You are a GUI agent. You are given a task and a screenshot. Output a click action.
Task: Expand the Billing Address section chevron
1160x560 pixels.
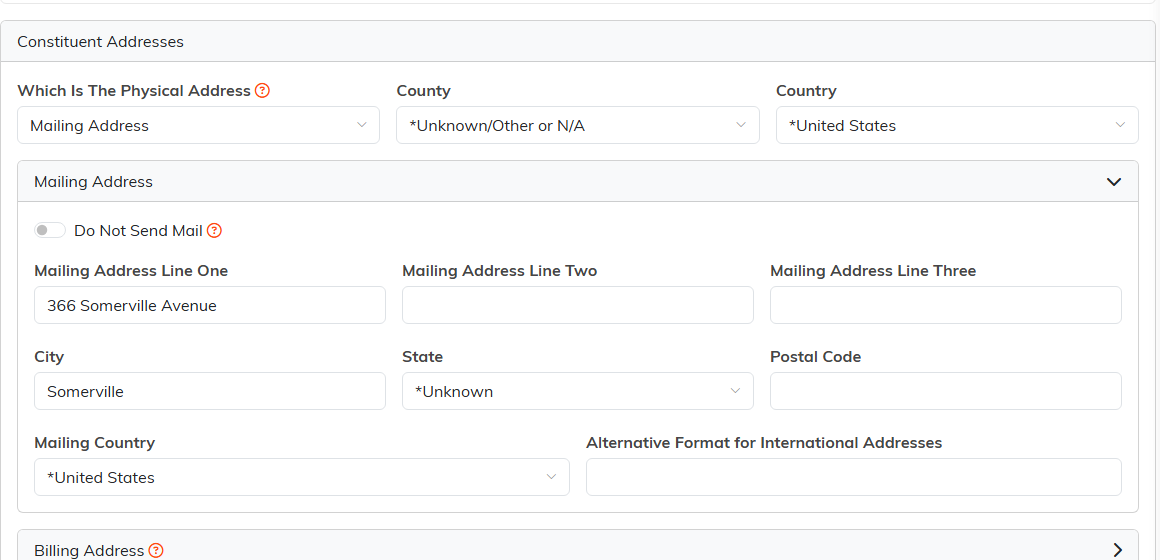[x=1117, y=550]
